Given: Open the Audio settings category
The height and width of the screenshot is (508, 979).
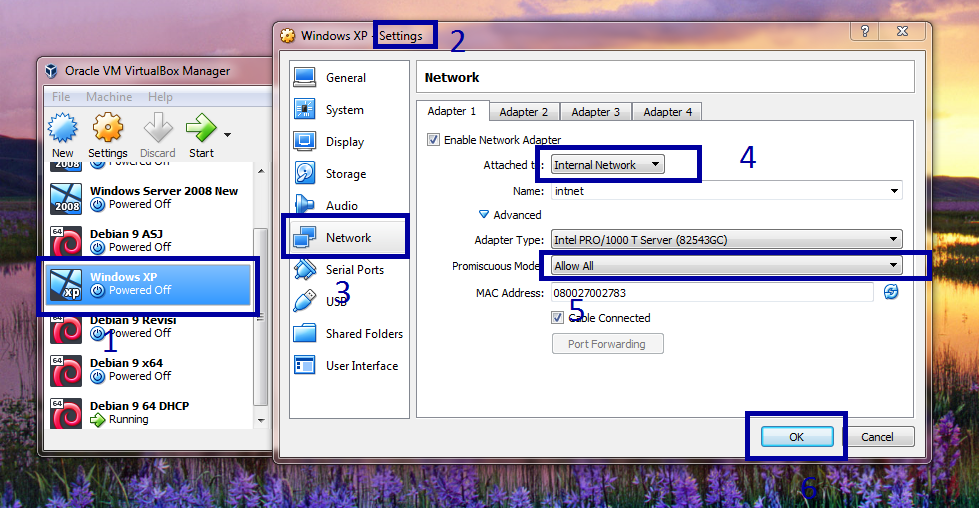Looking at the screenshot, I should (349, 205).
